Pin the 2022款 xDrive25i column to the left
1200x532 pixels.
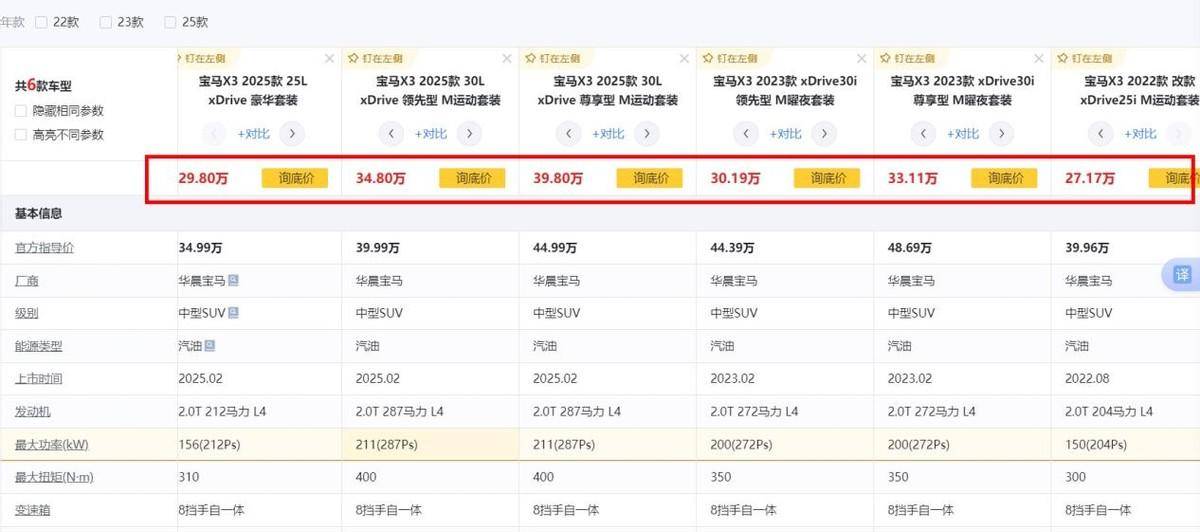coord(1086,58)
